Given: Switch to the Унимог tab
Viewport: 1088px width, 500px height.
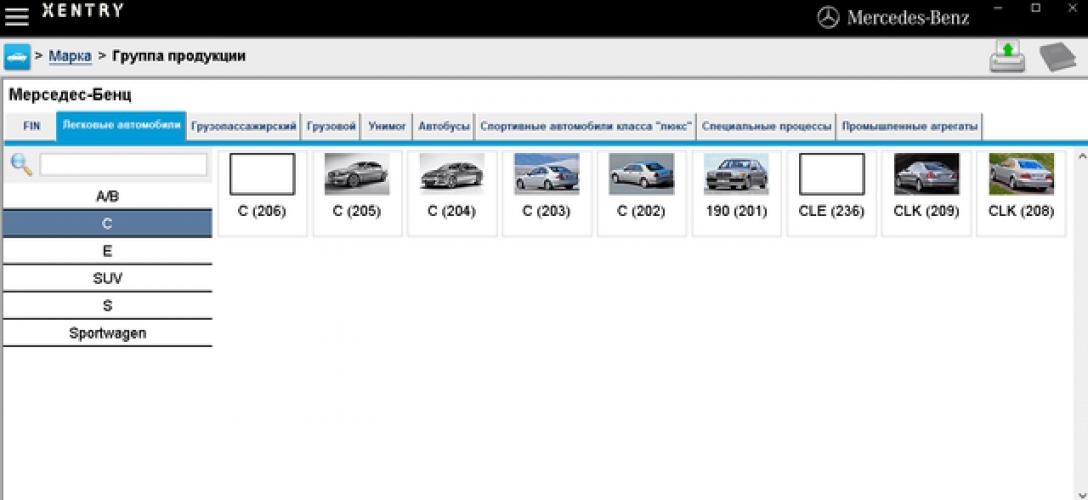Looking at the screenshot, I should pos(387,127).
